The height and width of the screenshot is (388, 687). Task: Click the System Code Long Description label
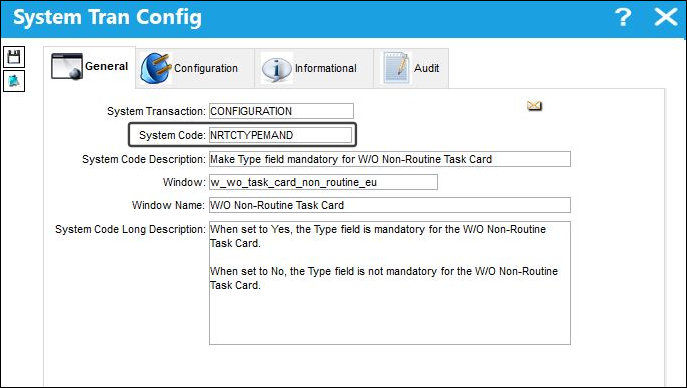(130, 229)
